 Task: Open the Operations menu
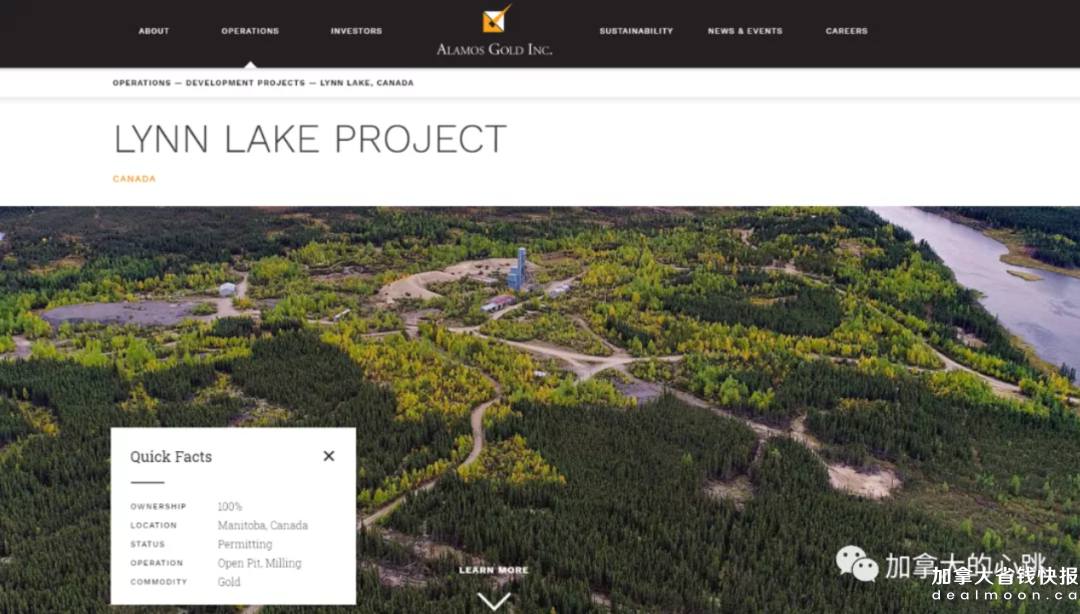(x=250, y=31)
